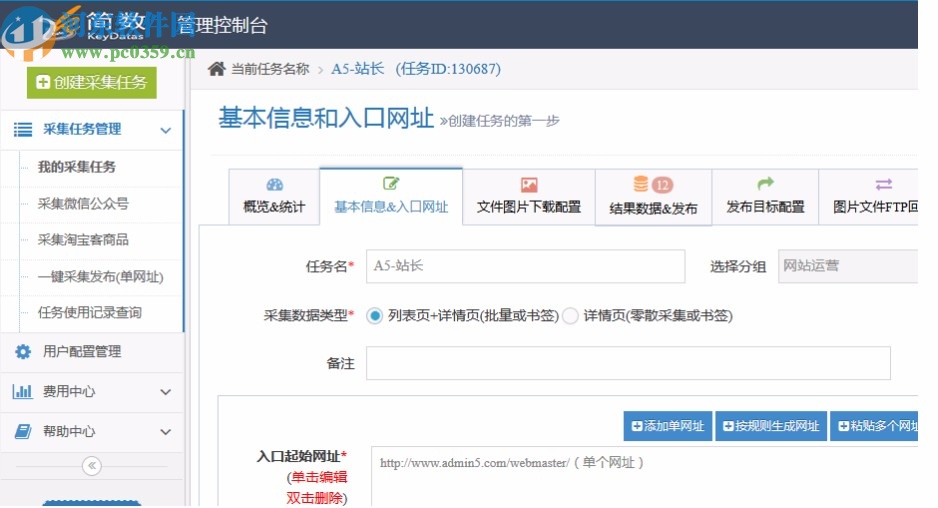
Task: Click the orange 12 badge
Action: [x=662, y=185]
